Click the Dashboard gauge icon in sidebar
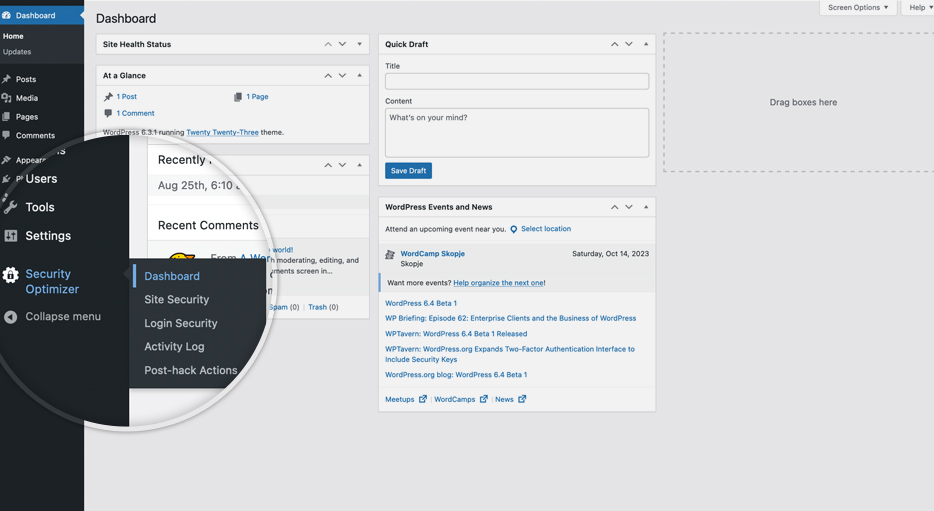 coord(7,15)
